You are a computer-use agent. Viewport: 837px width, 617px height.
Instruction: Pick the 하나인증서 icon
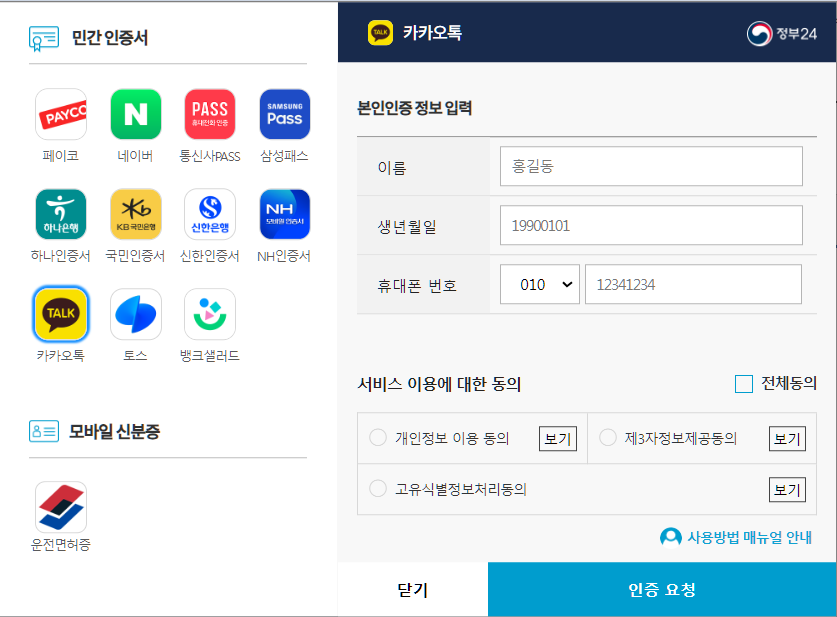(x=60, y=211)
